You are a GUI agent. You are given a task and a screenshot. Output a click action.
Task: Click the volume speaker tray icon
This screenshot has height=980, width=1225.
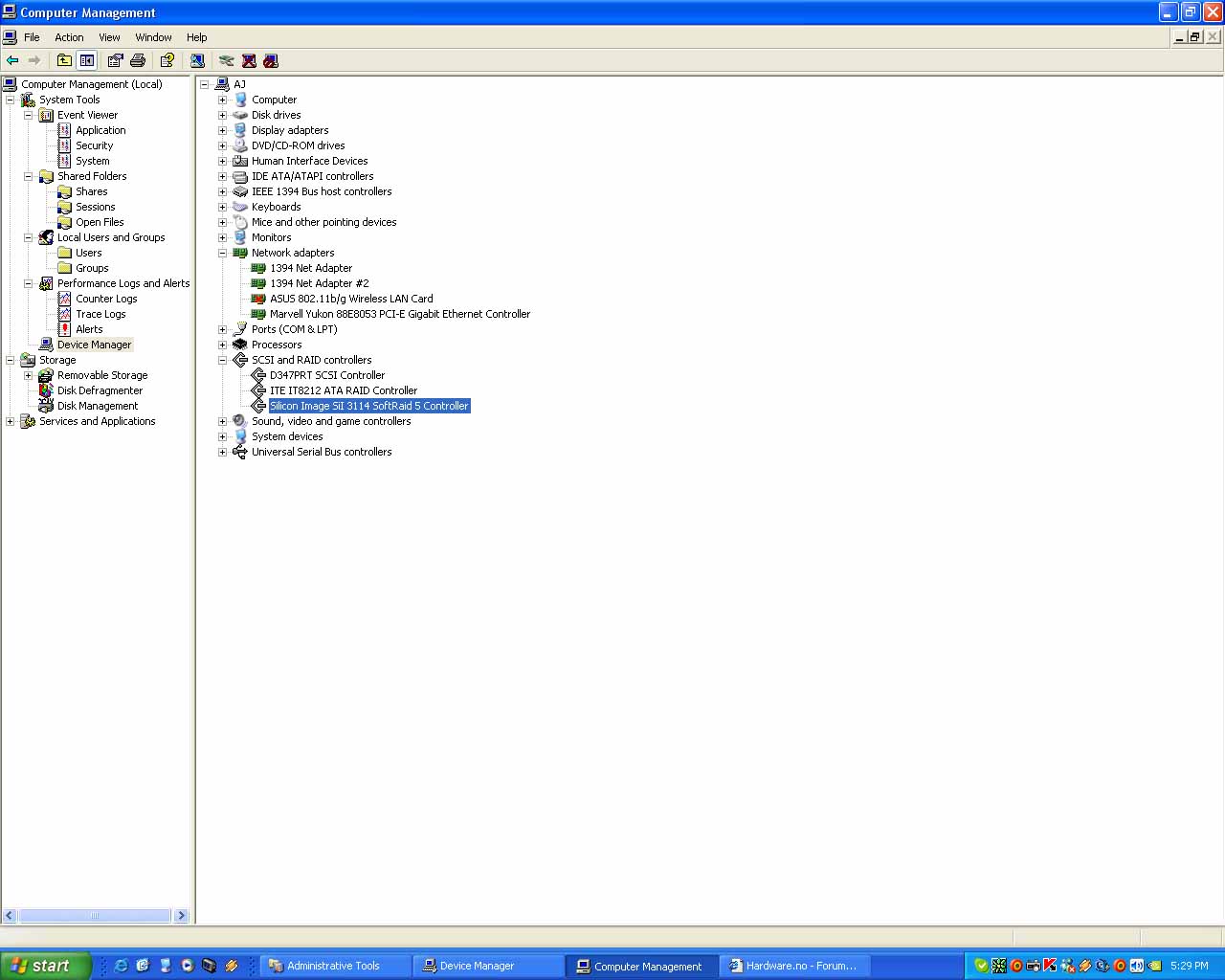point(1136,966)
